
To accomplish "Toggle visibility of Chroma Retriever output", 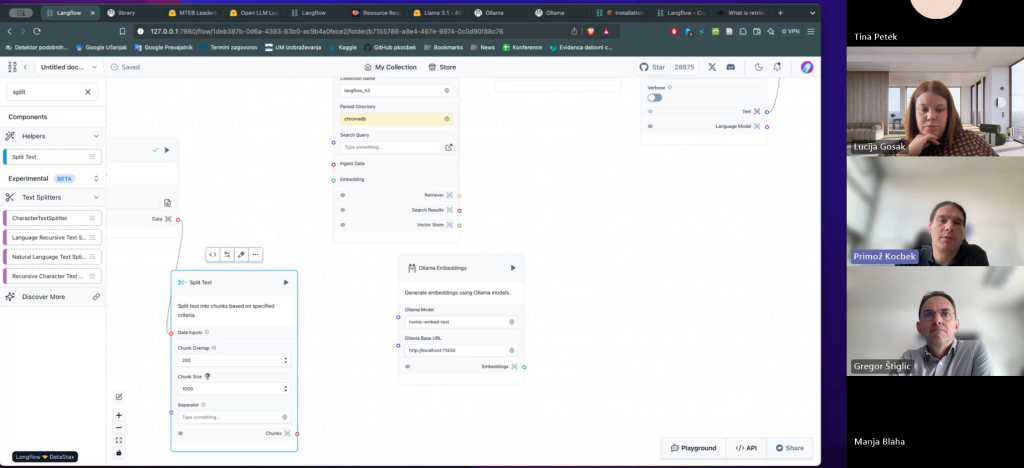I will click(x=343, y=195).
